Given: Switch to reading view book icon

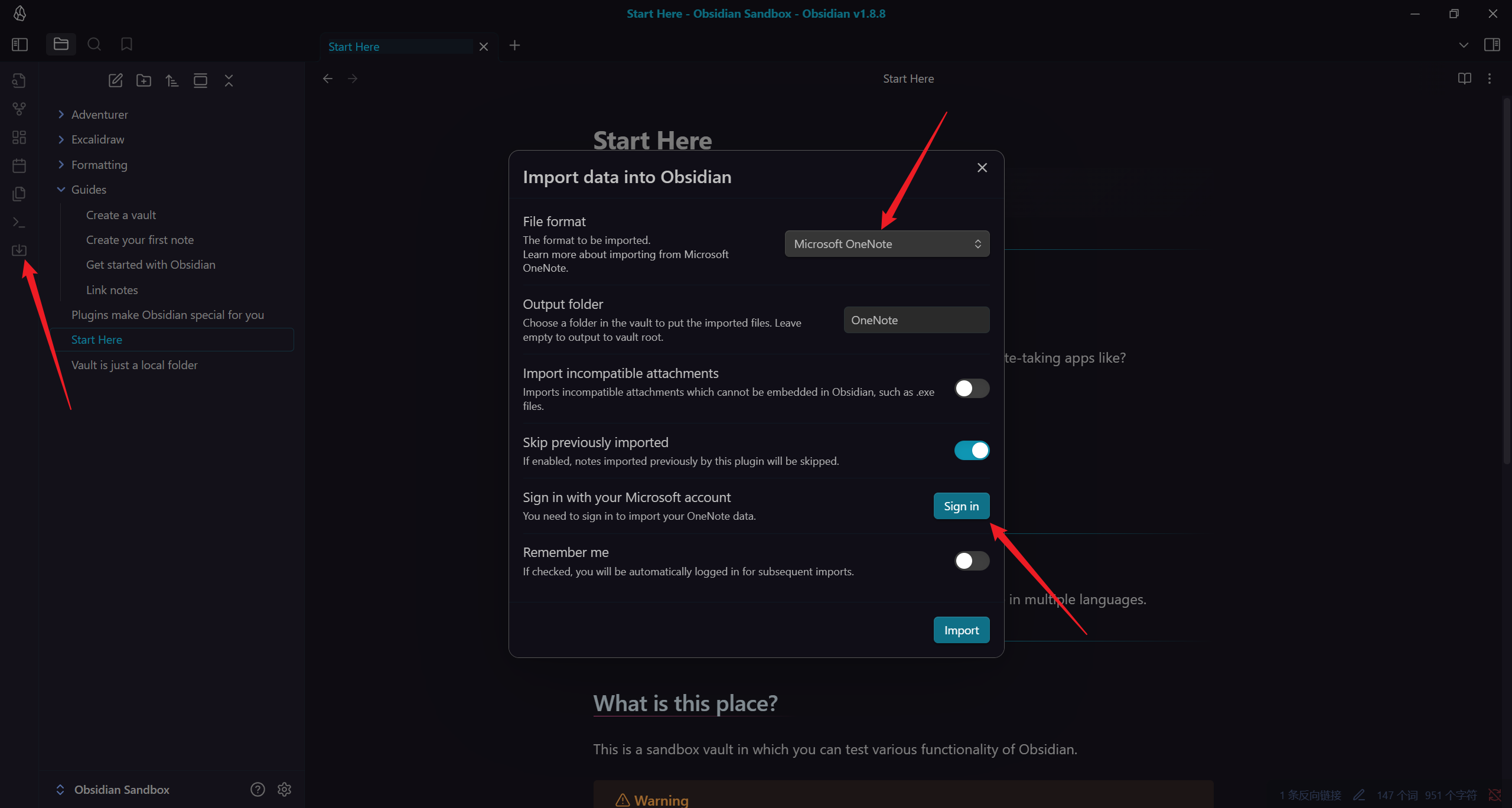Looking at the screenshot, I should [1464, 79].
